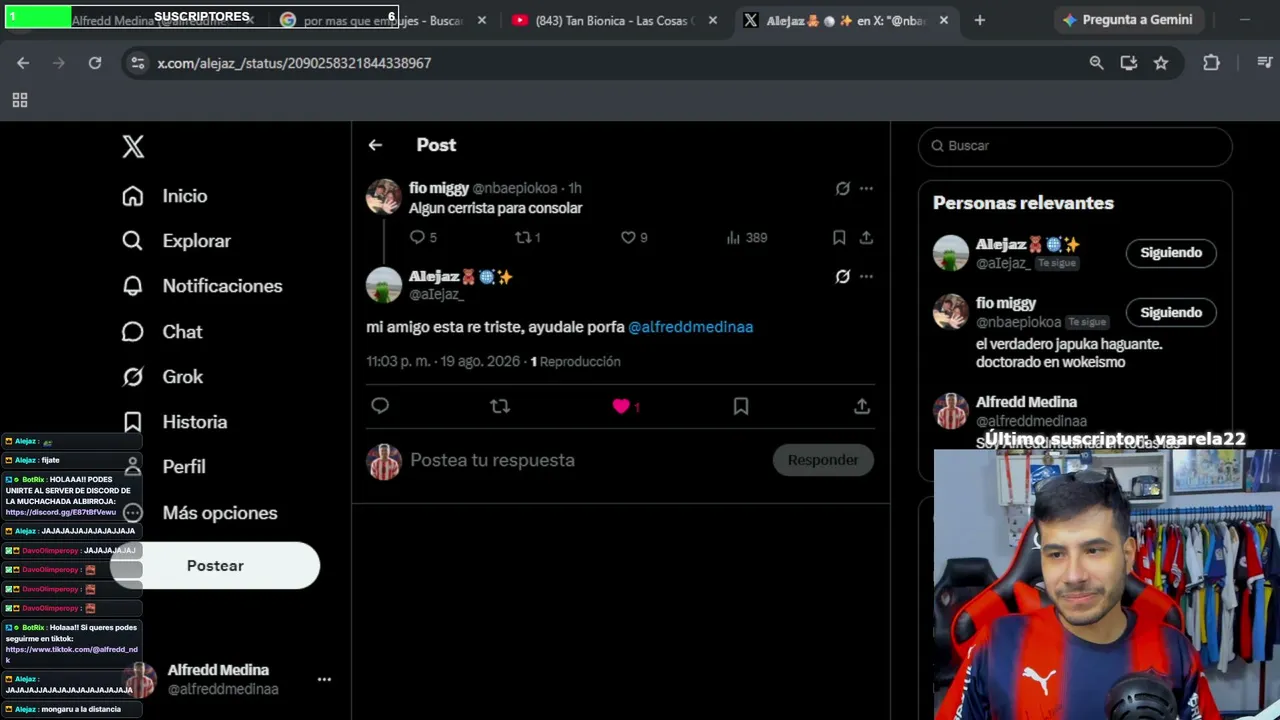Viewport: 1280px width, 720px height.
Task: Like fio miggy's post with 9 likes
Action: (x=628, y=237)
